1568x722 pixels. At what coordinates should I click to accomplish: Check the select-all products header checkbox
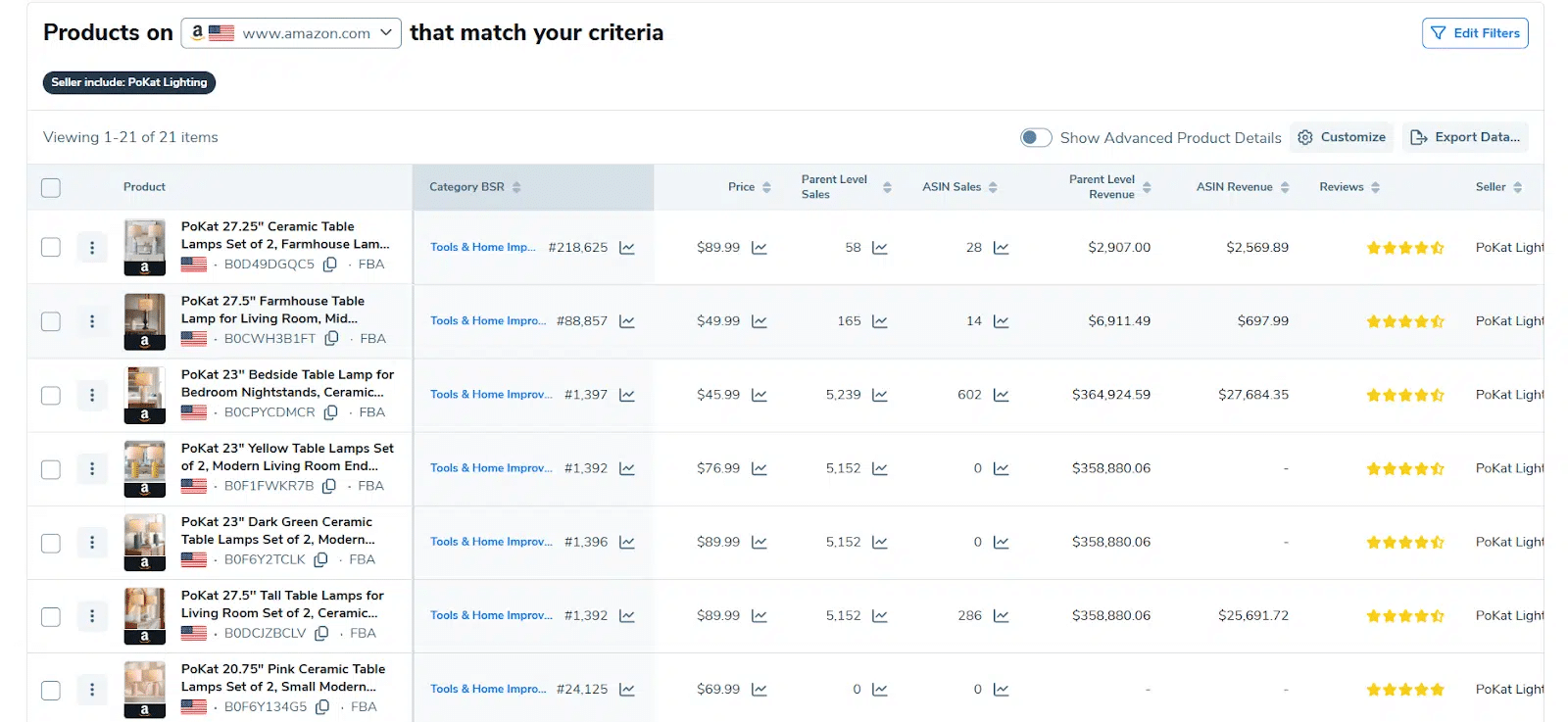click(51, 187)
